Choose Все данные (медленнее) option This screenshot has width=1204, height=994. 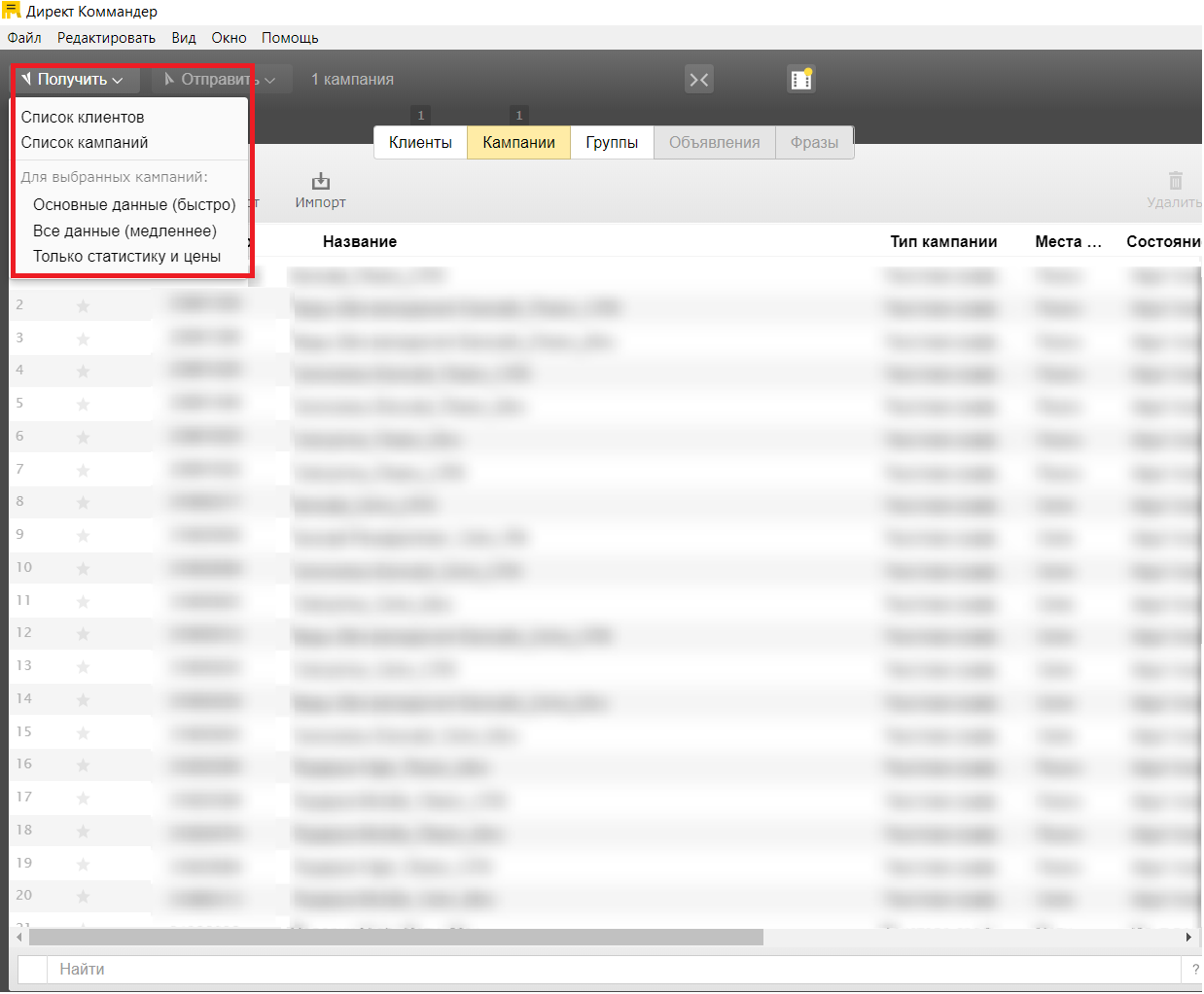[124, 231]
